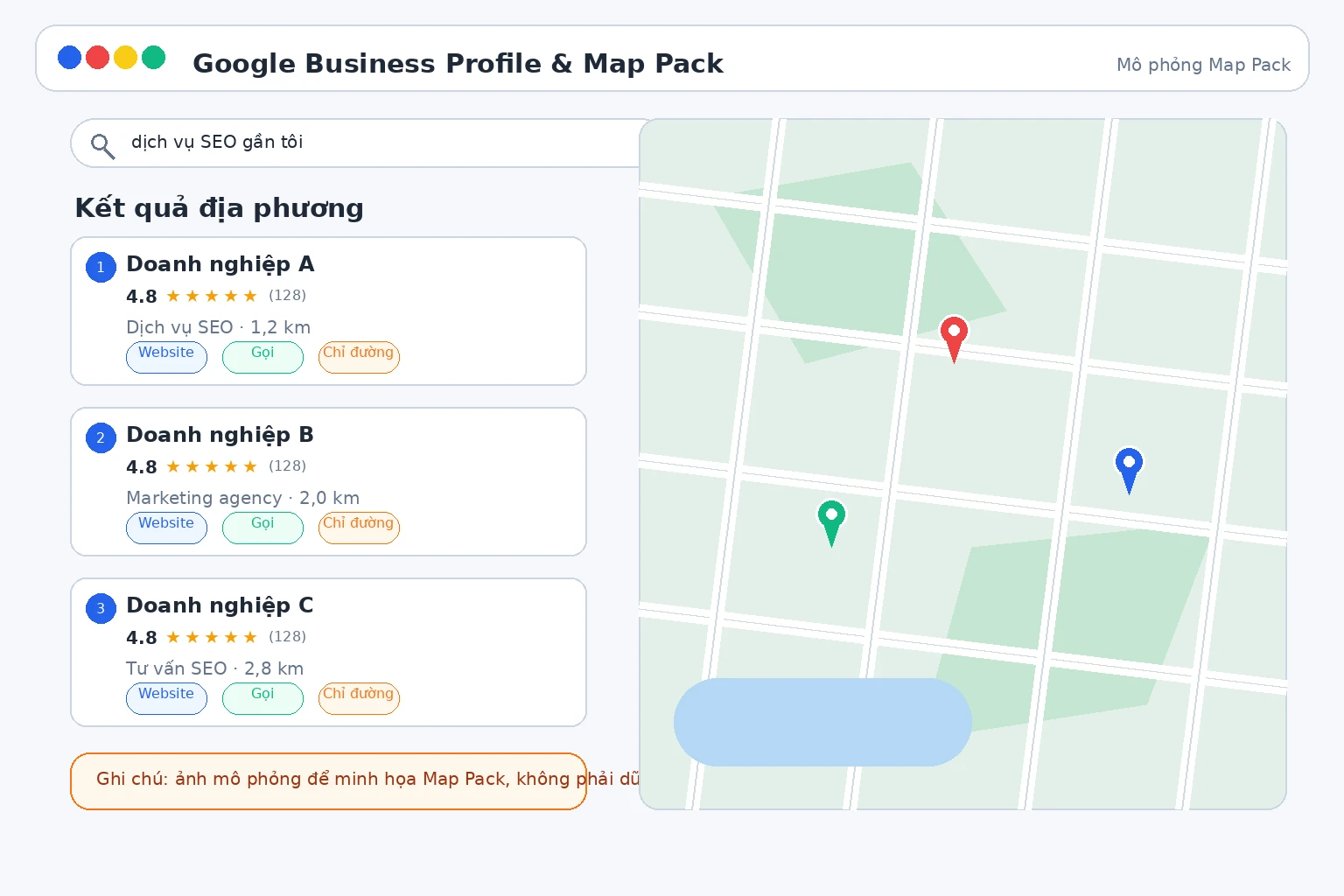1344x896 pixels.
Task: Click 'Mô phỏng Map Pack' label
Action: 1204,65
